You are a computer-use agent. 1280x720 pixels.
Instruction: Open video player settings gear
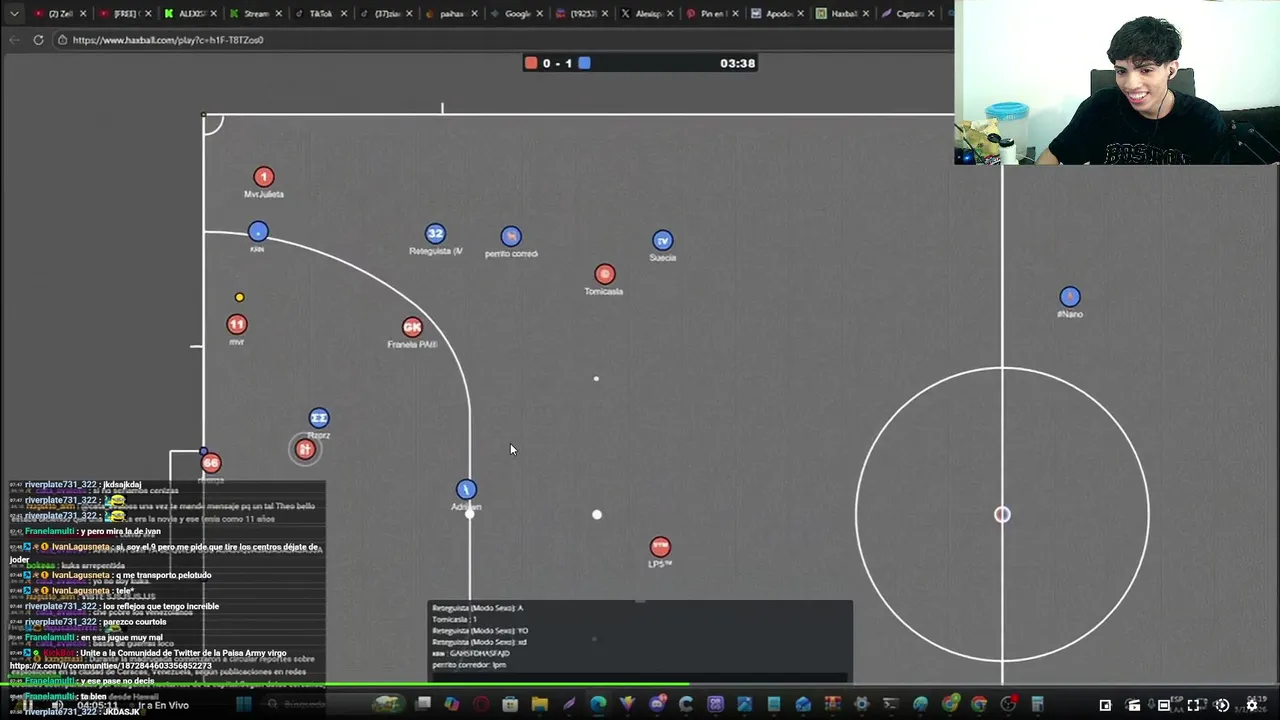click(1251, 705)
